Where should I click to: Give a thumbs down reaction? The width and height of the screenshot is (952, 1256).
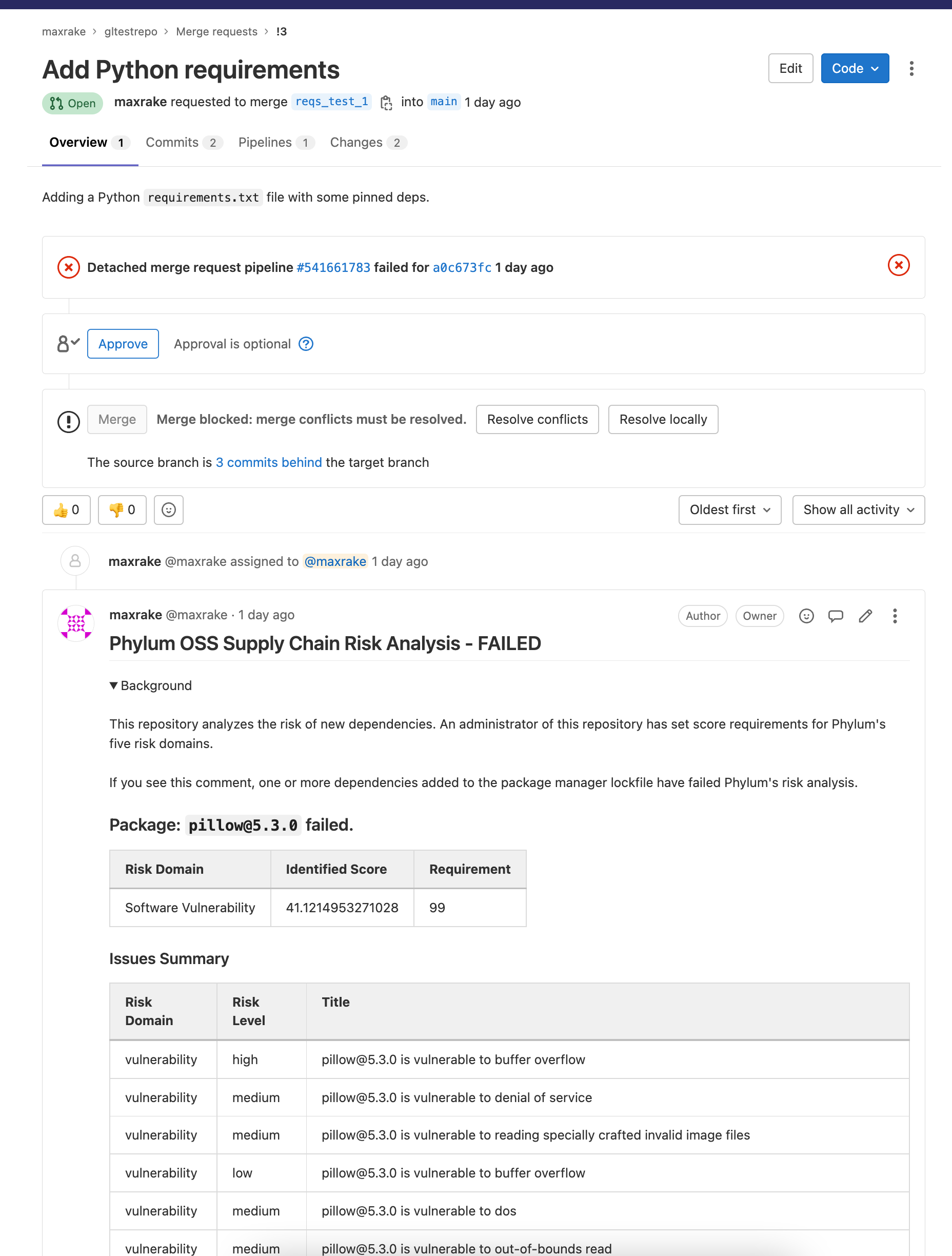[x=122, y=510]
